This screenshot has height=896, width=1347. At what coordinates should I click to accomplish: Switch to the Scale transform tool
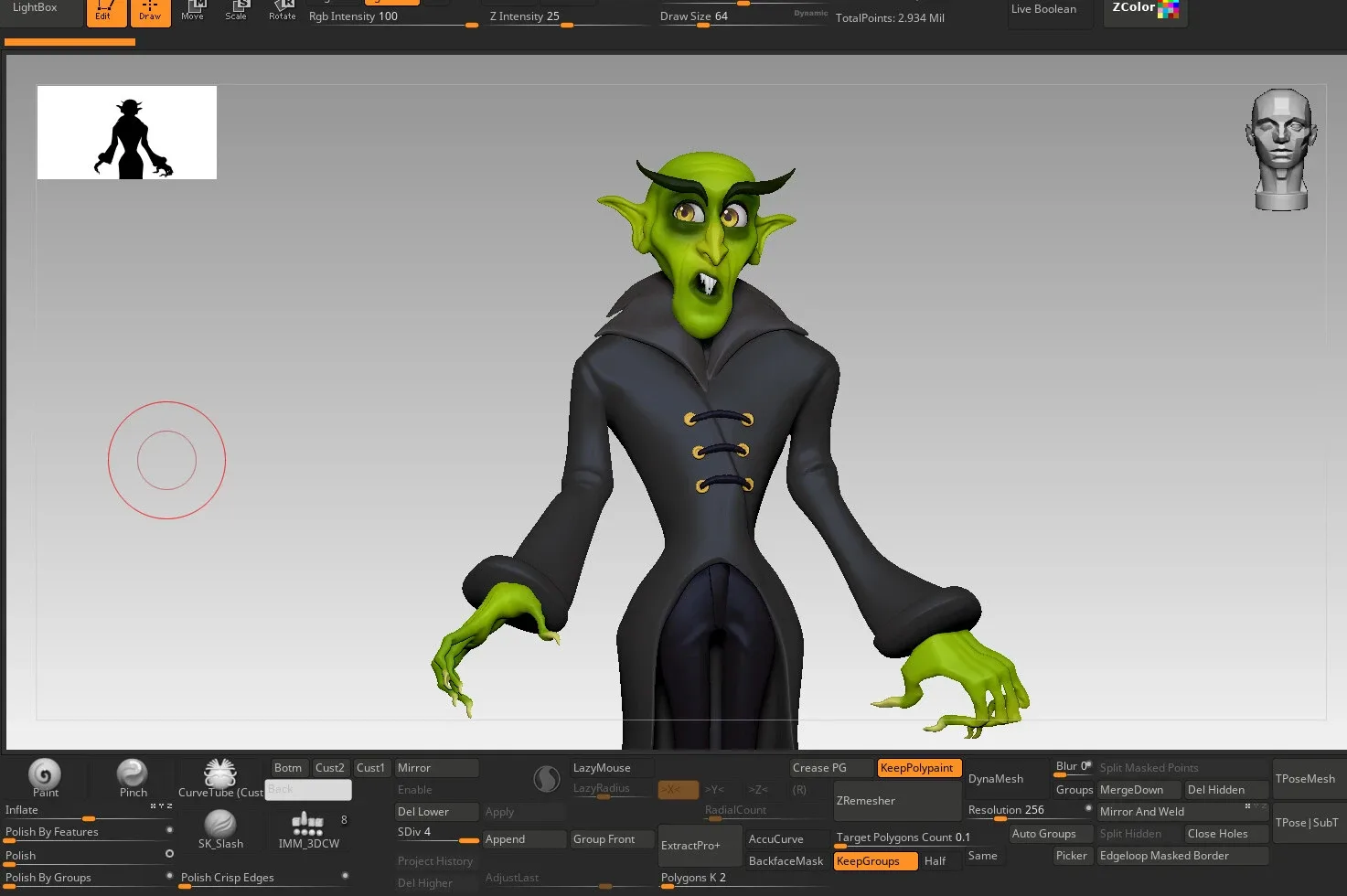click(x=236, y=11)
